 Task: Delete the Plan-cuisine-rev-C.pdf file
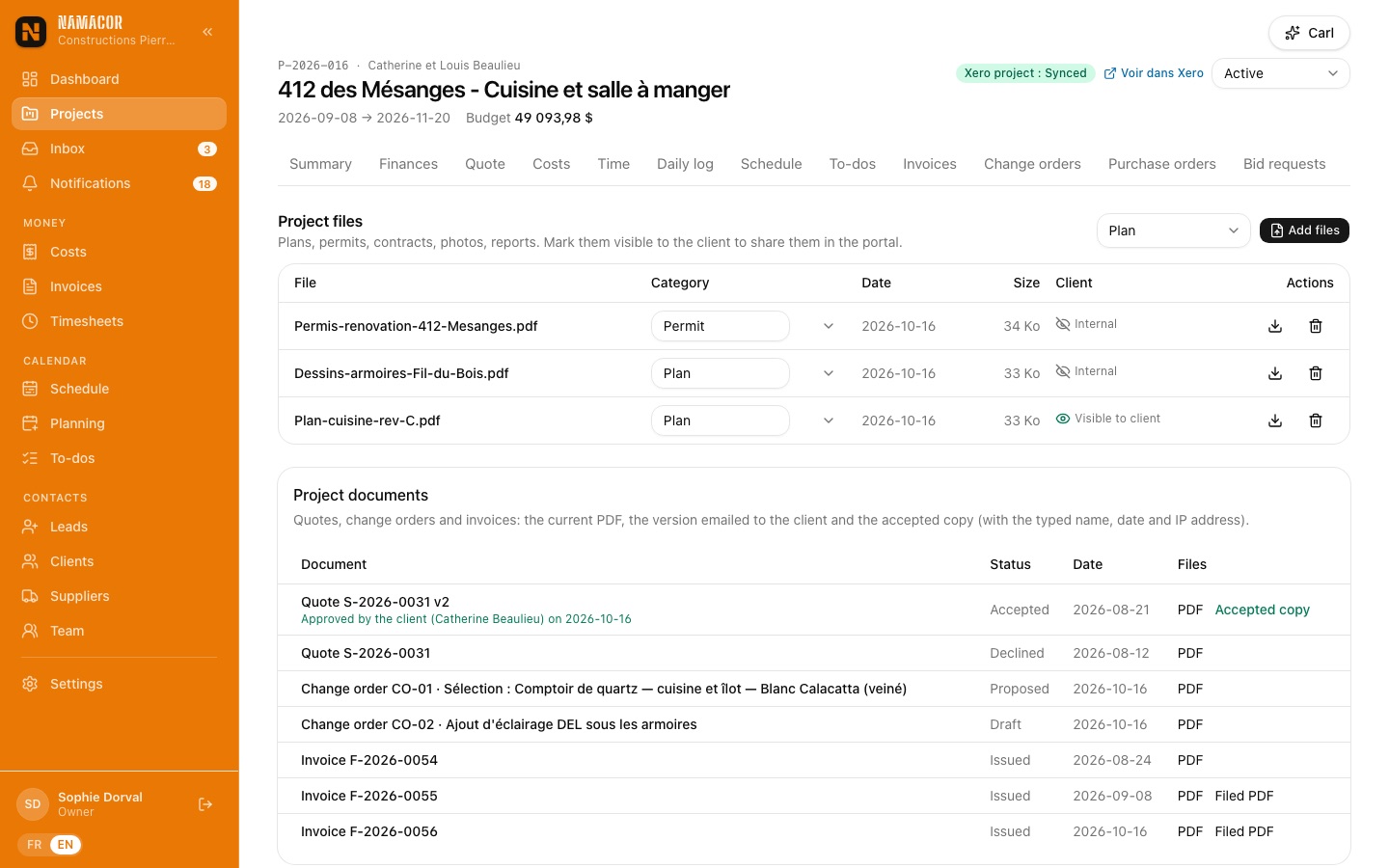point(1316,420)
